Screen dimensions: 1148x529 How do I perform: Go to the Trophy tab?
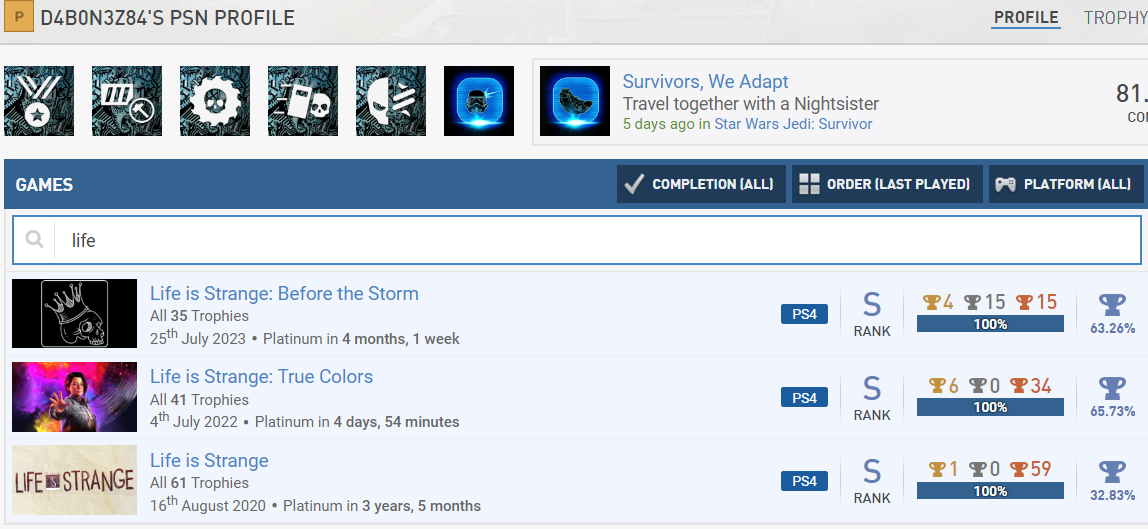[1114, 18]
